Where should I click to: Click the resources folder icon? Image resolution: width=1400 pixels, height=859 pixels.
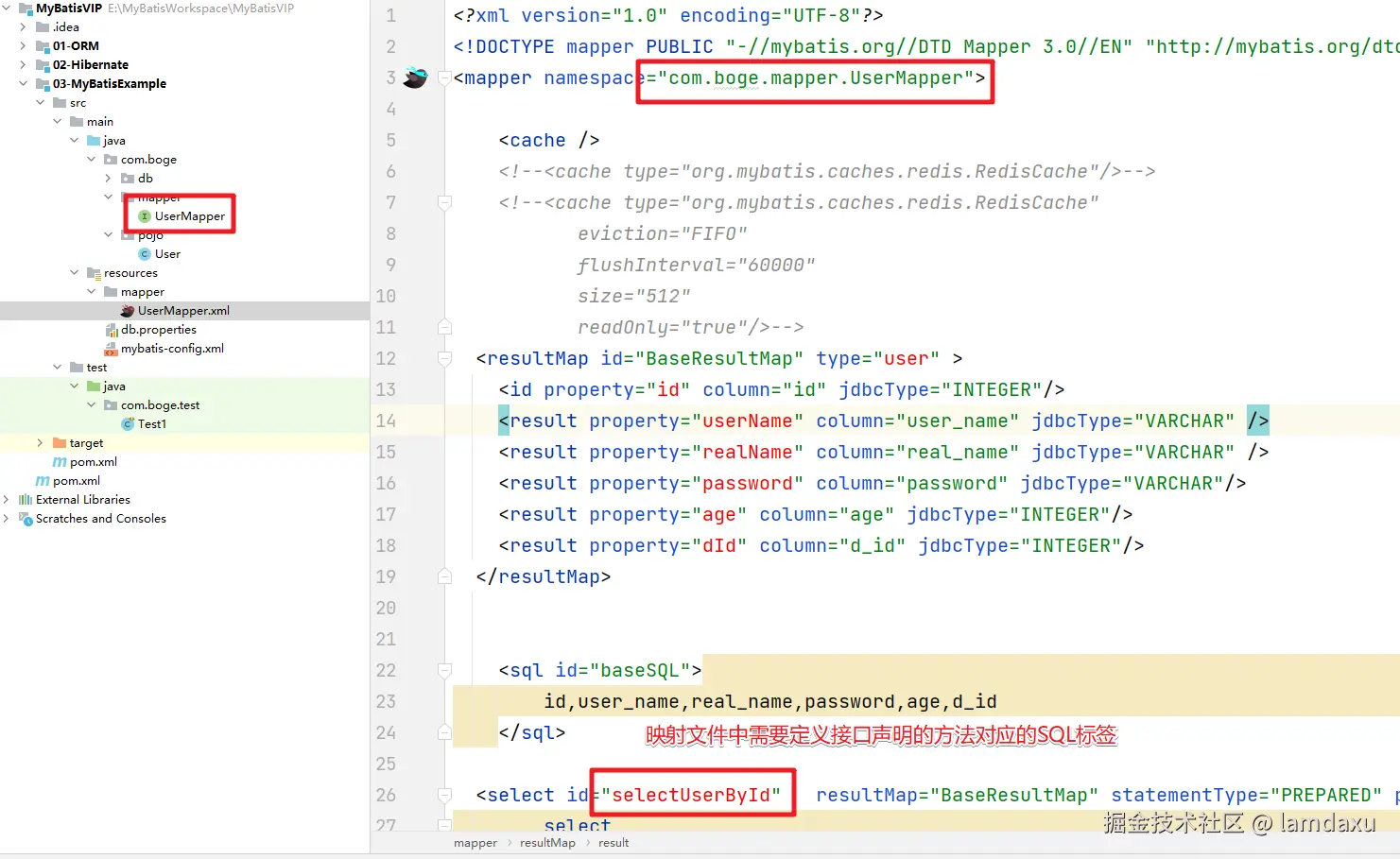94,273
